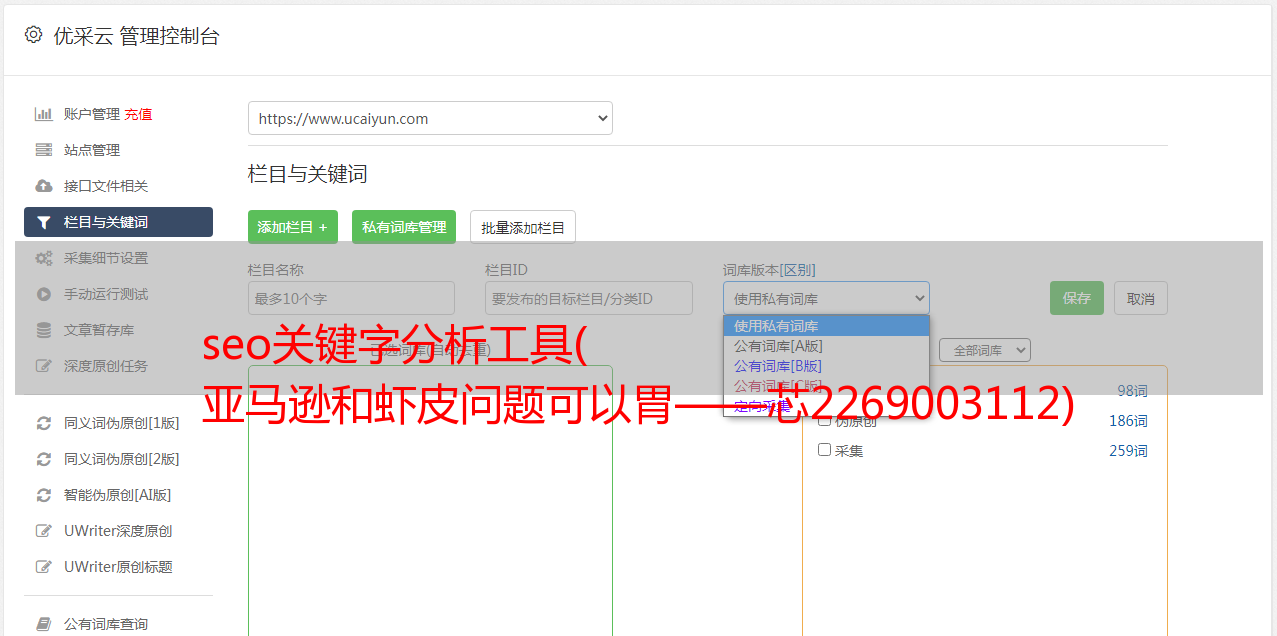Click the play circle icon for 手动运行测试
This screenshot has height=636, width=1277.
[x=43, y=294]
